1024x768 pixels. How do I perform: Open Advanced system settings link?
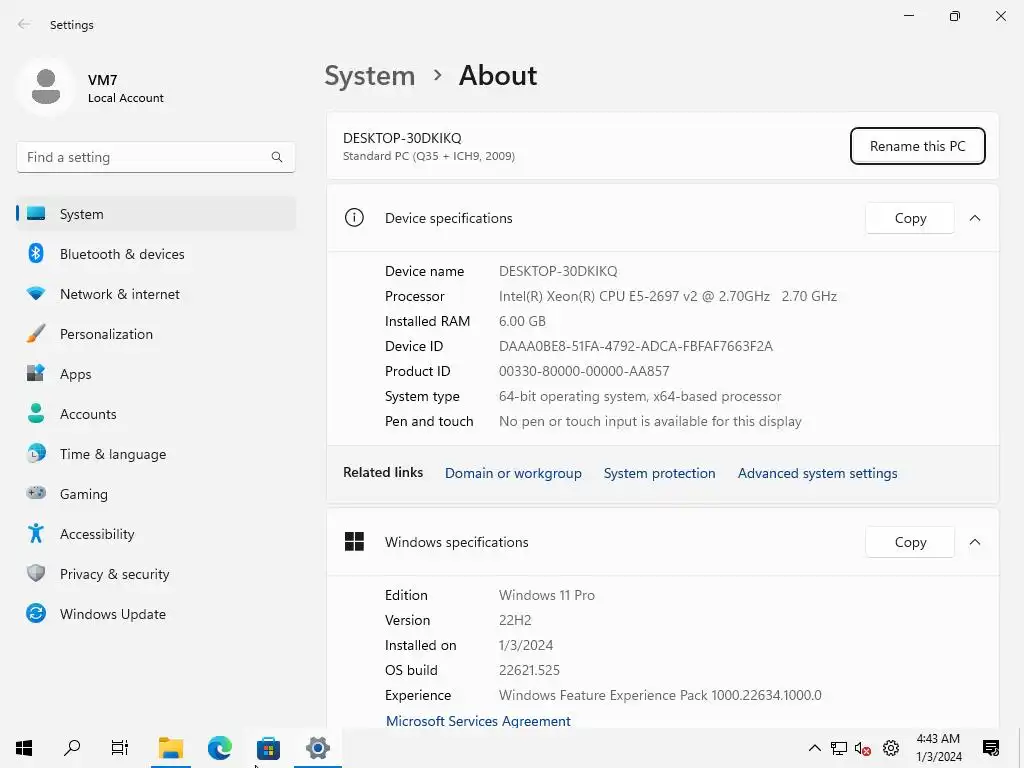pos(818,473)
